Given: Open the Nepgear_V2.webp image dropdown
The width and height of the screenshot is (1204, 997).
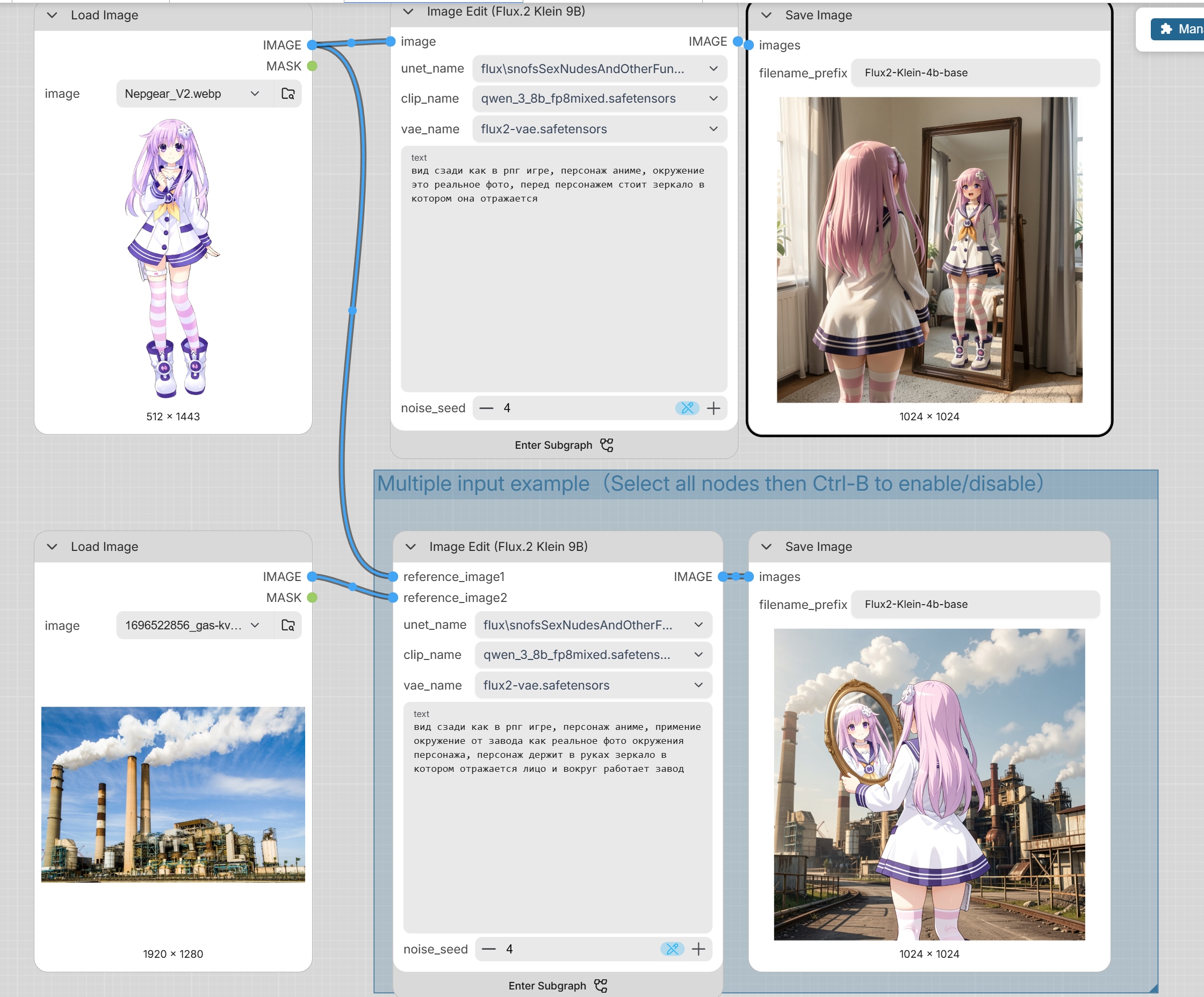Looking at the screenshot, I should 195,94.
